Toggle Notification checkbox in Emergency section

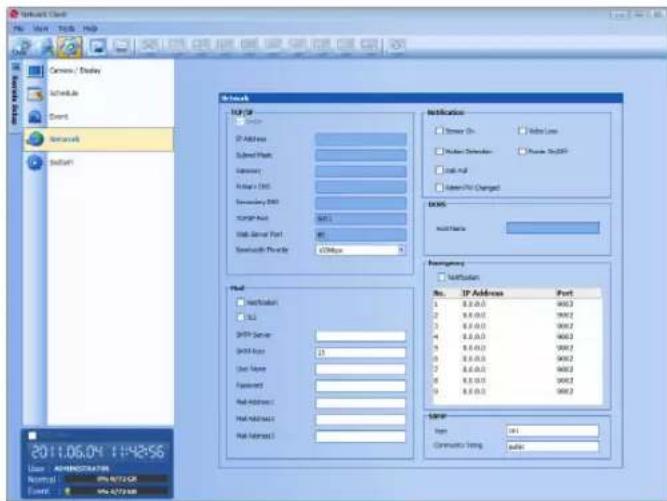[x=442, y=277]
